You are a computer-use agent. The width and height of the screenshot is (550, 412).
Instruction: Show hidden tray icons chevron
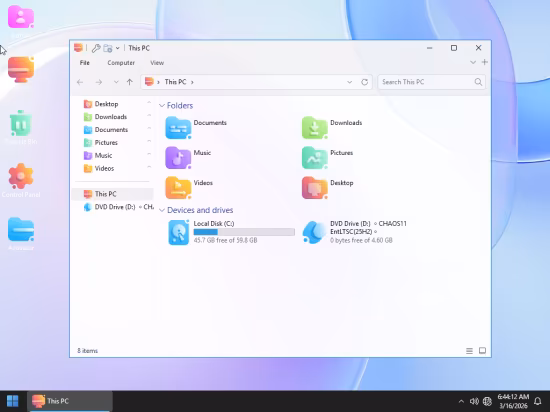(461, 401)
